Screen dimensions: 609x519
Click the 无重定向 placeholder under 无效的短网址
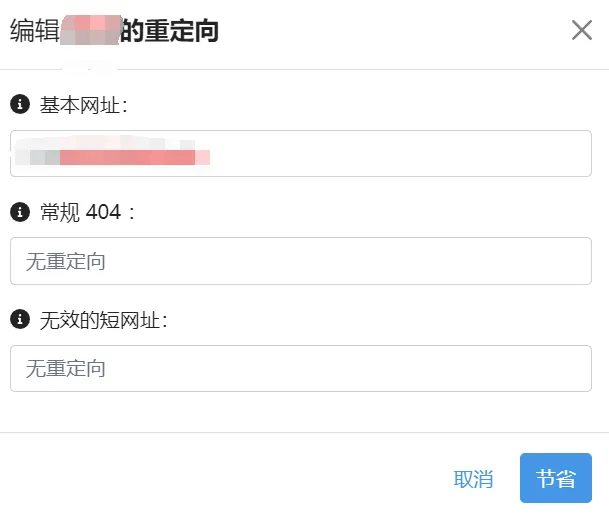click(x=66, y=369)
